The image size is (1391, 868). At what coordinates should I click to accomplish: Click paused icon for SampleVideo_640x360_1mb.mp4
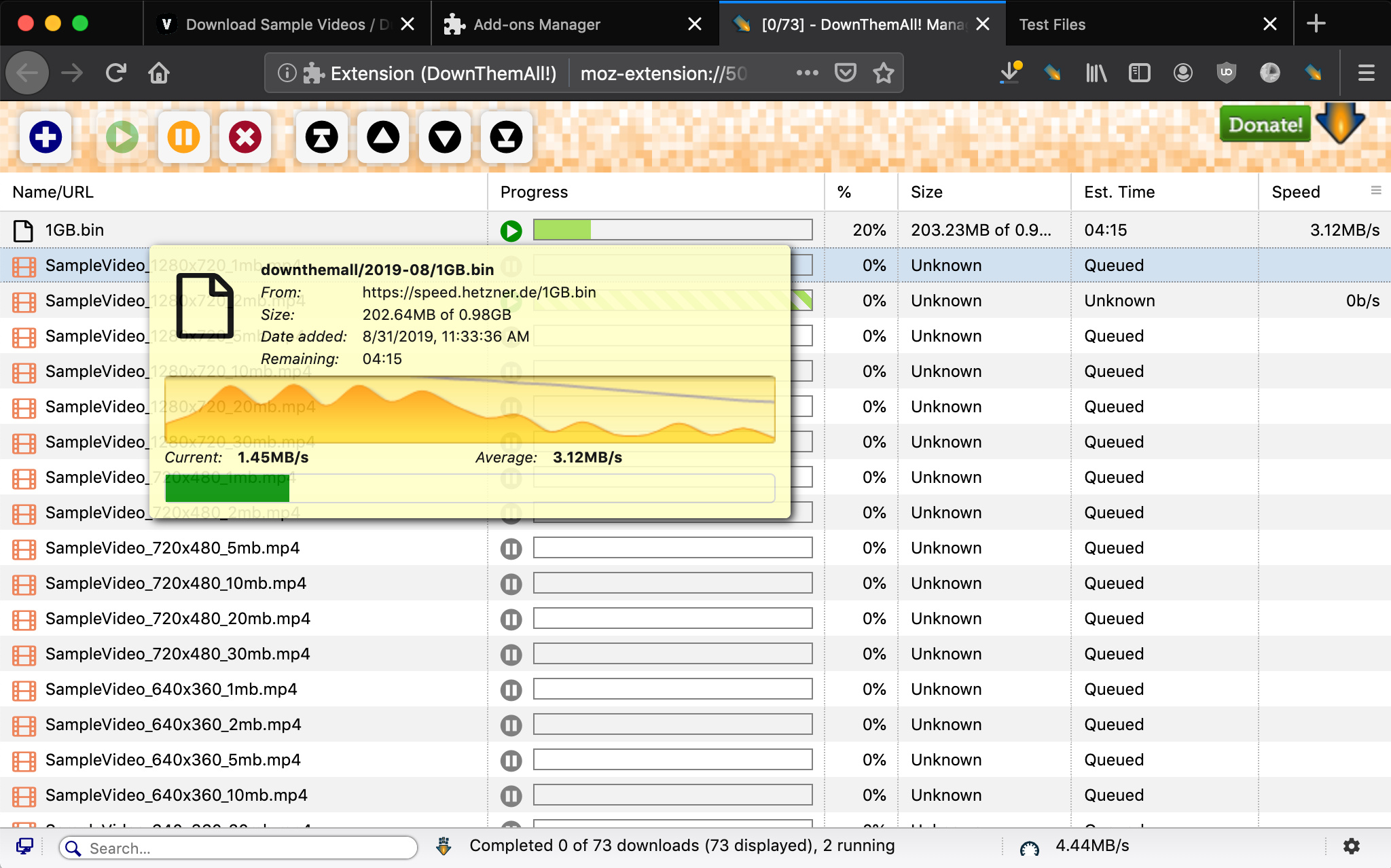click(x=511, y=690)
